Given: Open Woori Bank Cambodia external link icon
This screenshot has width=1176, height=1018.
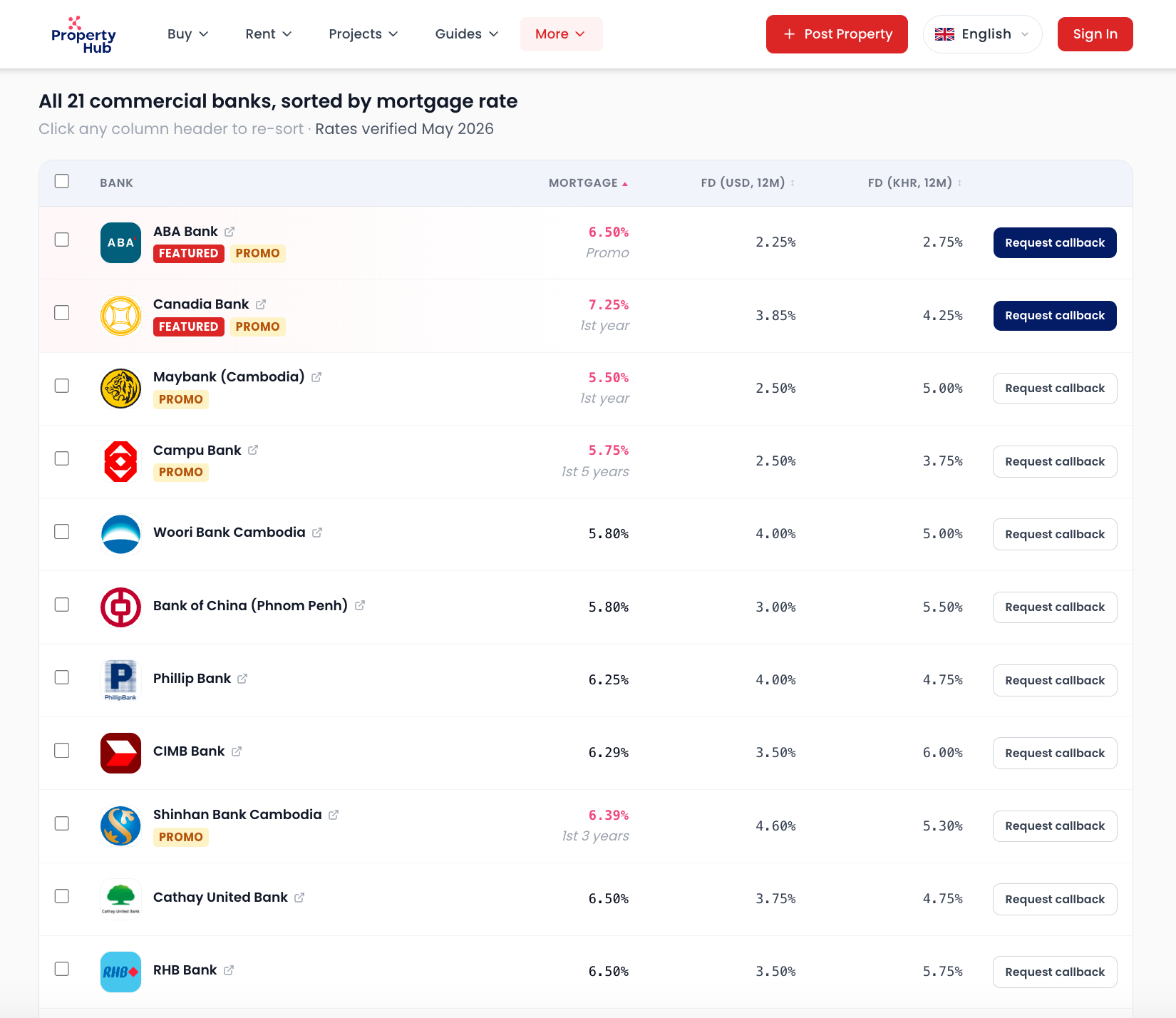Looking at the screenshot, I should 317,533.
